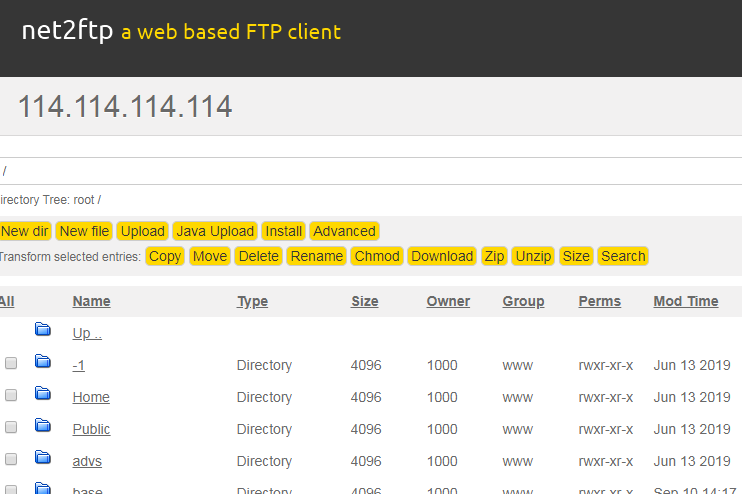
Task: Rename the selected entries
Action: pos(317,256)
